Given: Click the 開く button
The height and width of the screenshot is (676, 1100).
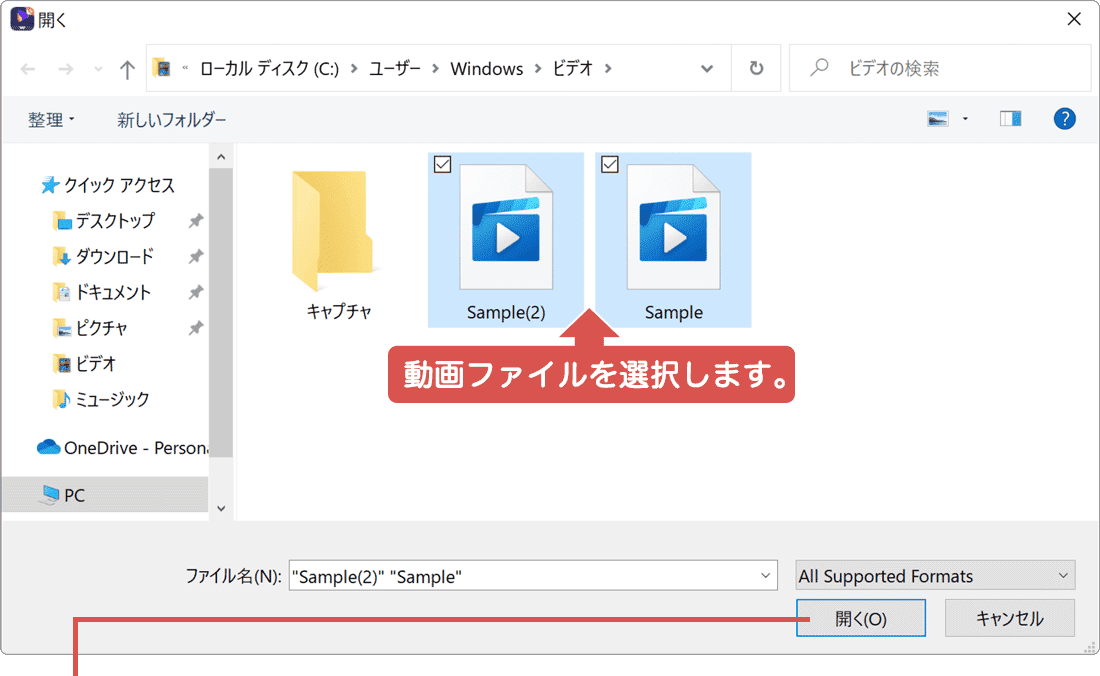Looking at the screenshot, I should [861, 618].
